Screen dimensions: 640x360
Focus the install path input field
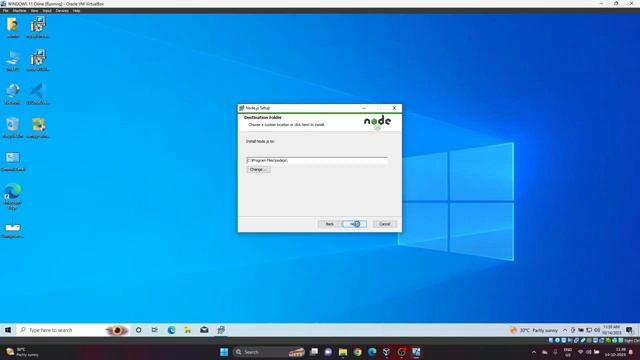(317, 160)
